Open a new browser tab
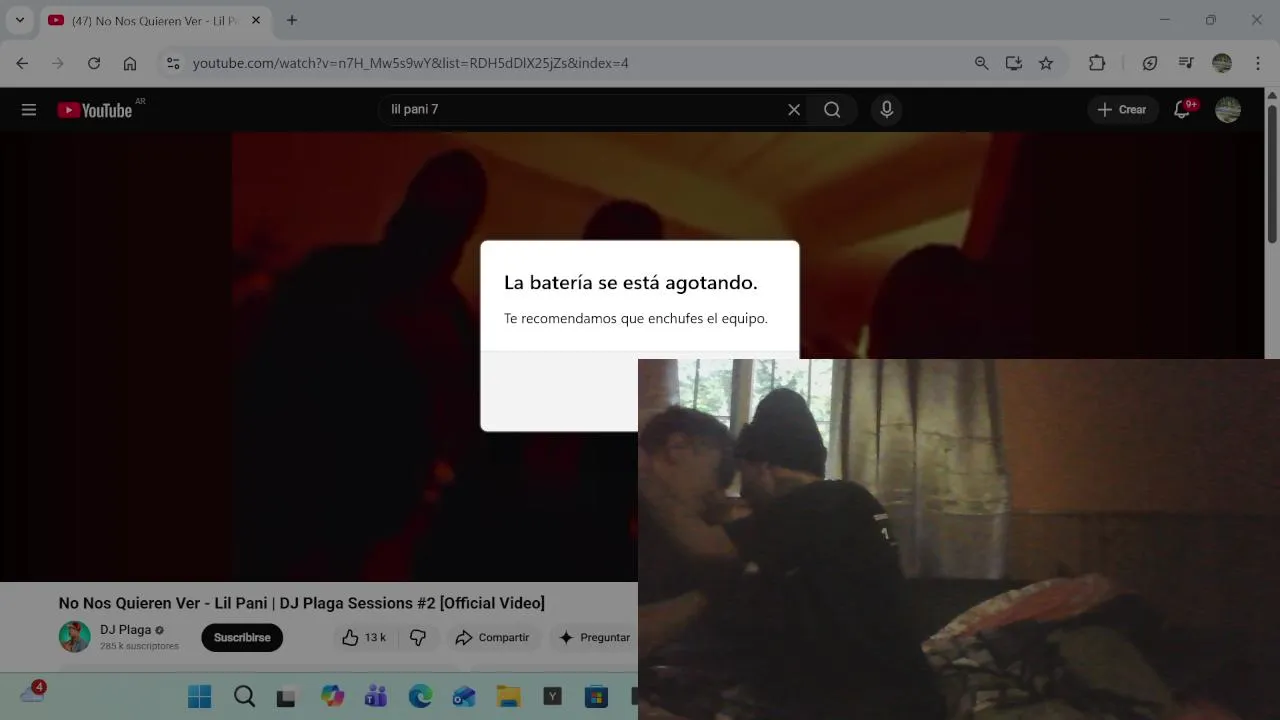Viewport: 1280px width, 720px height. click(x=292, y=20)
